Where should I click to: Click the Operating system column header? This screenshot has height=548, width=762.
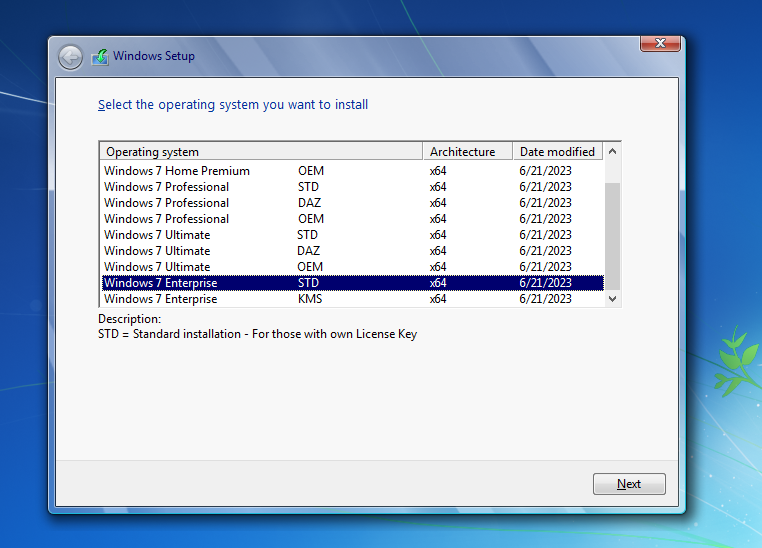261,152
